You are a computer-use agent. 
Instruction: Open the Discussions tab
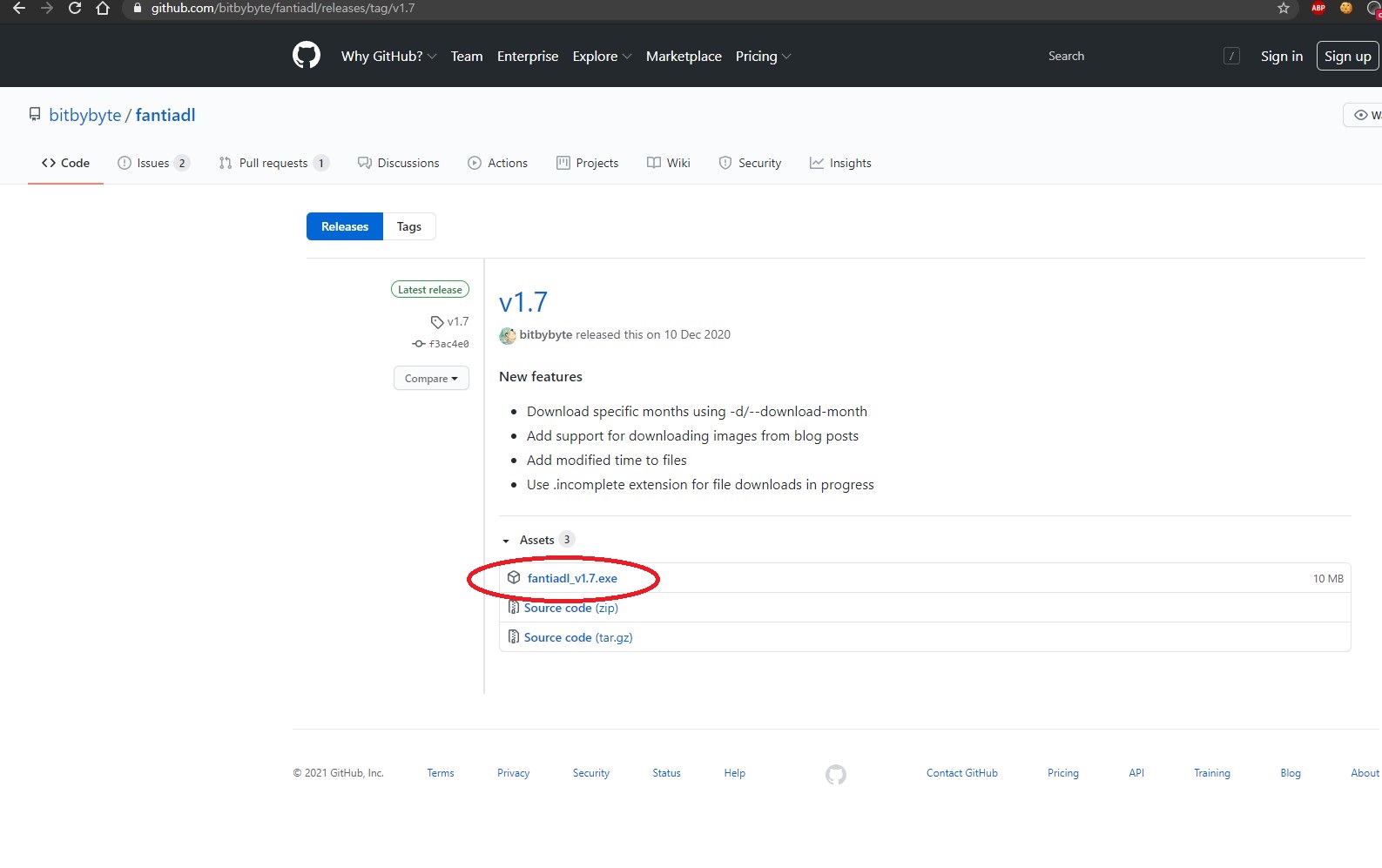coord(398,163)
